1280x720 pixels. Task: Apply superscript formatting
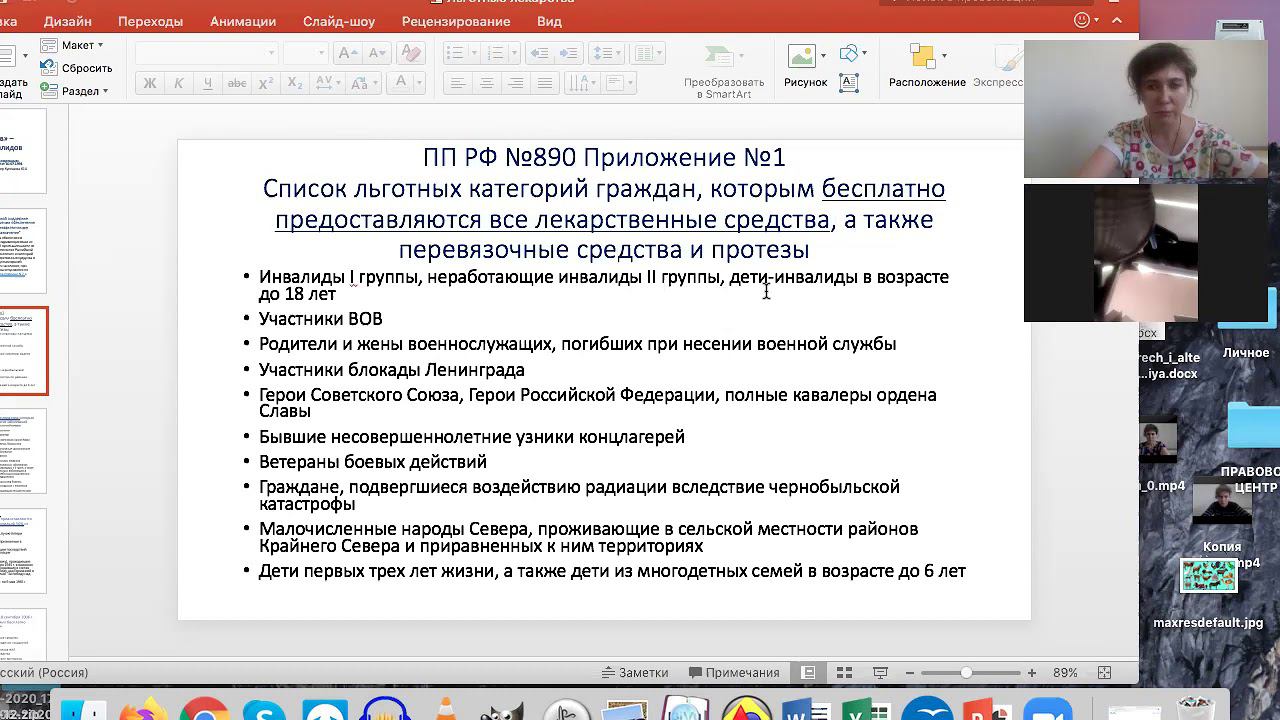pyautogui.click(x=266, y=83)
